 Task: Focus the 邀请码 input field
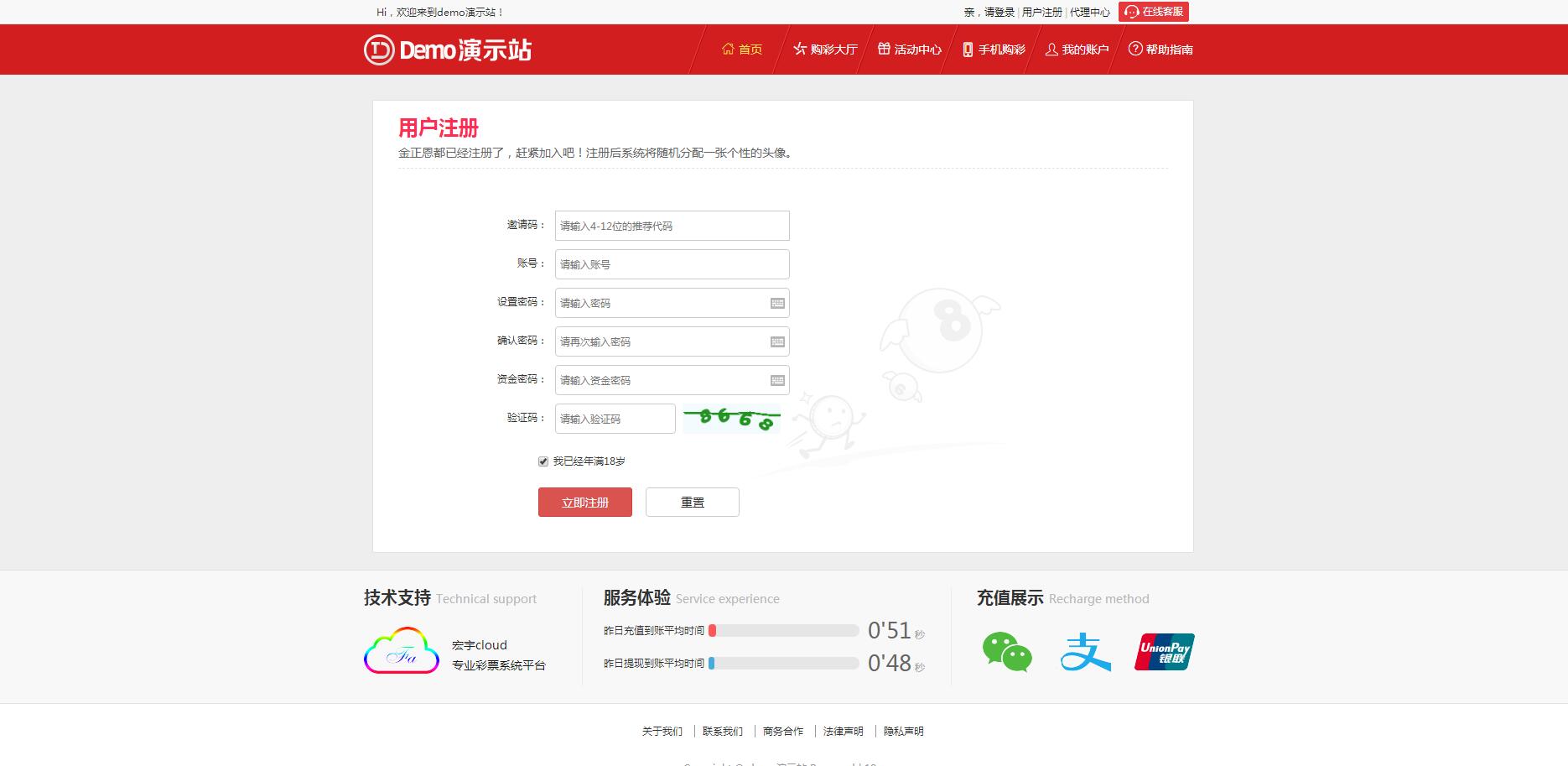coord(672,226)
